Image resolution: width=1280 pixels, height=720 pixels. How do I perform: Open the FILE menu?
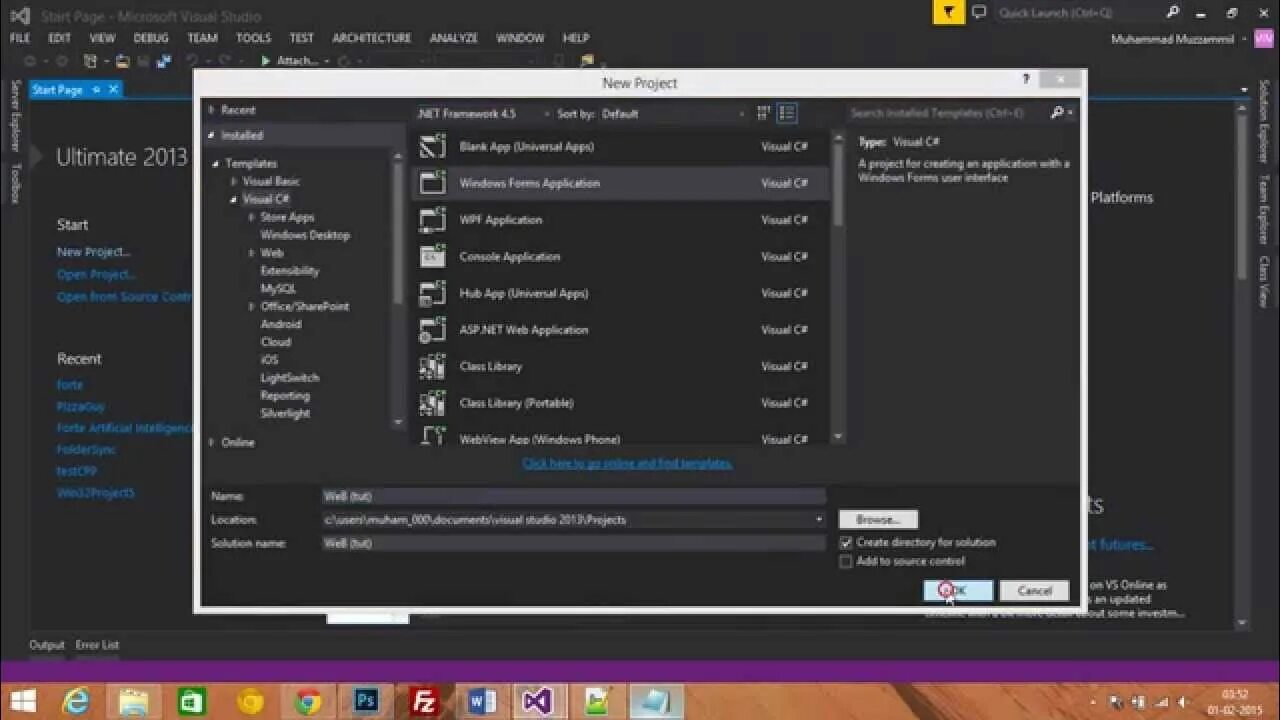(x=20, y=38)
